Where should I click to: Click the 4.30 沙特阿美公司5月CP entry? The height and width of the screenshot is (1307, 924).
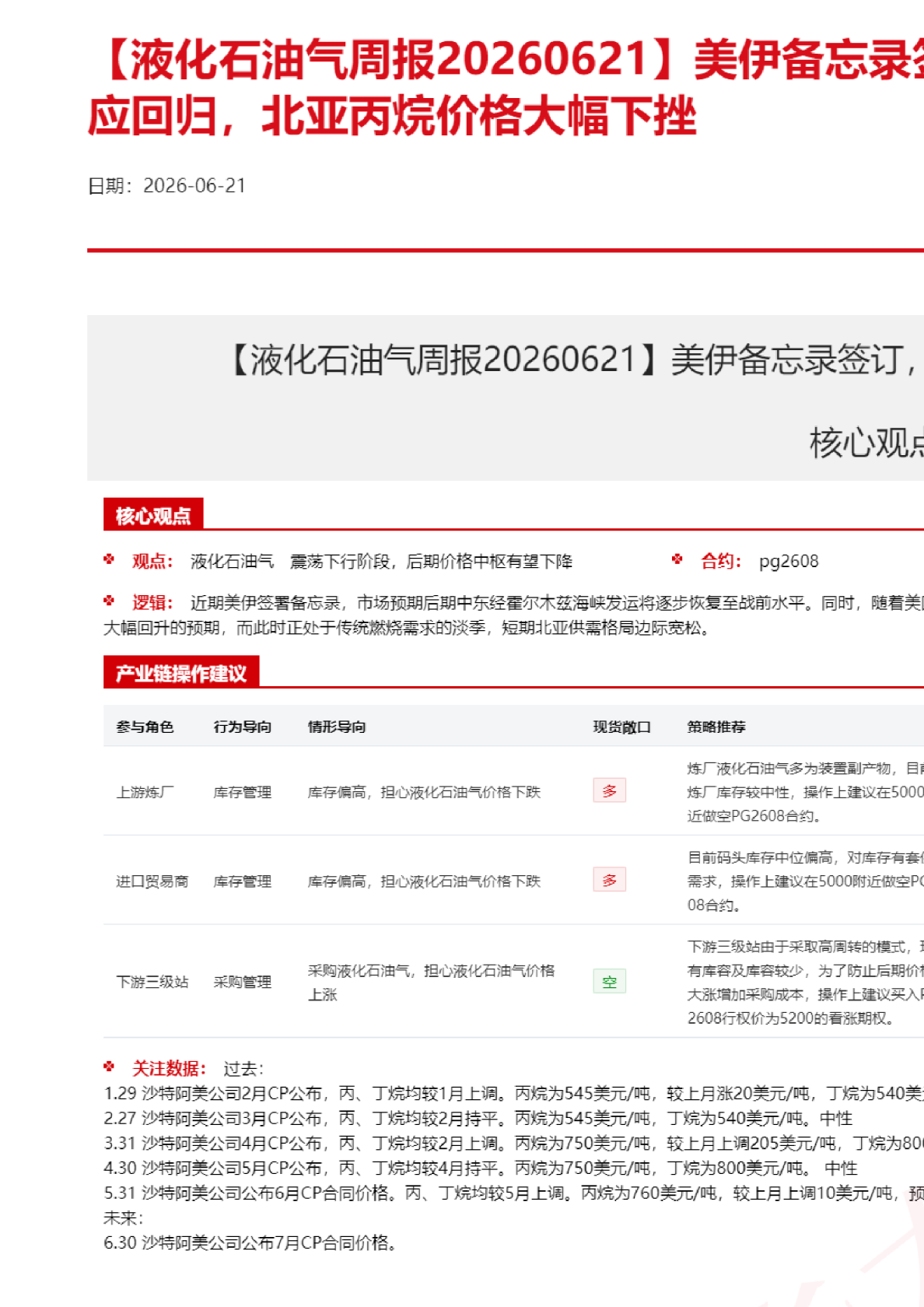[x=481, y=1169]
